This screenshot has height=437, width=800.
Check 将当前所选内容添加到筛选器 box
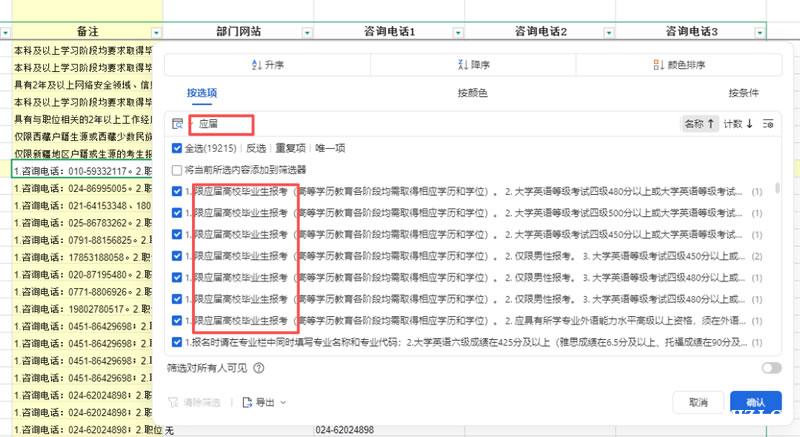click(x=177, y=170)
